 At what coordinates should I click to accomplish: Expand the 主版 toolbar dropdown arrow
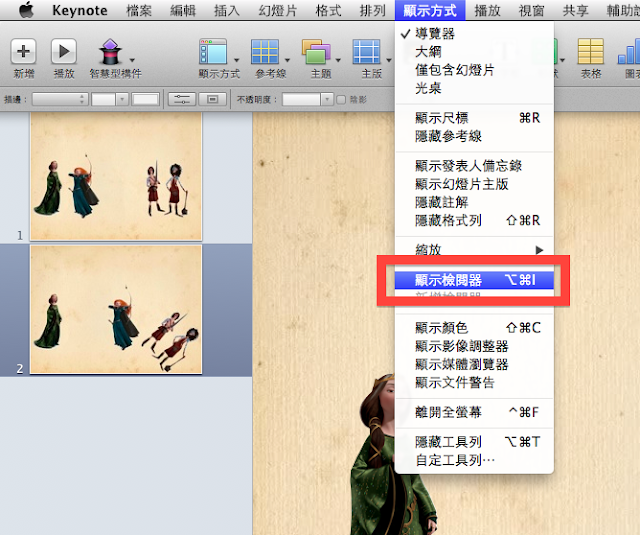[x=389, y=60]
